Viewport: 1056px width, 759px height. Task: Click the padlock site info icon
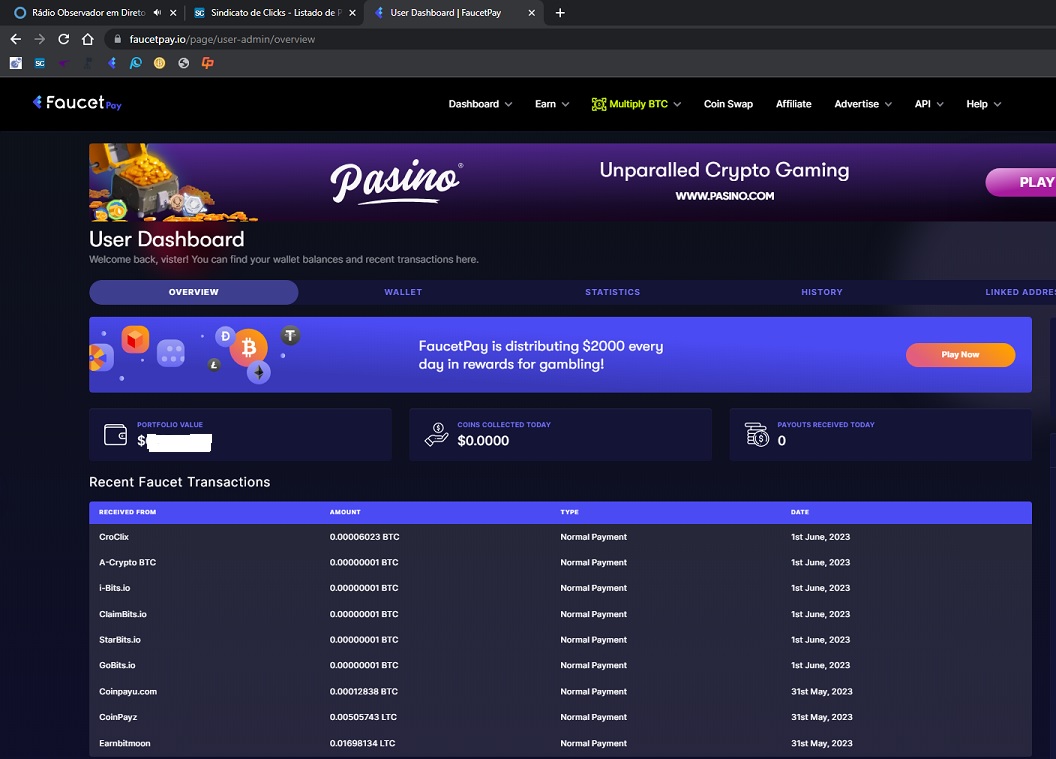point(118,39)
